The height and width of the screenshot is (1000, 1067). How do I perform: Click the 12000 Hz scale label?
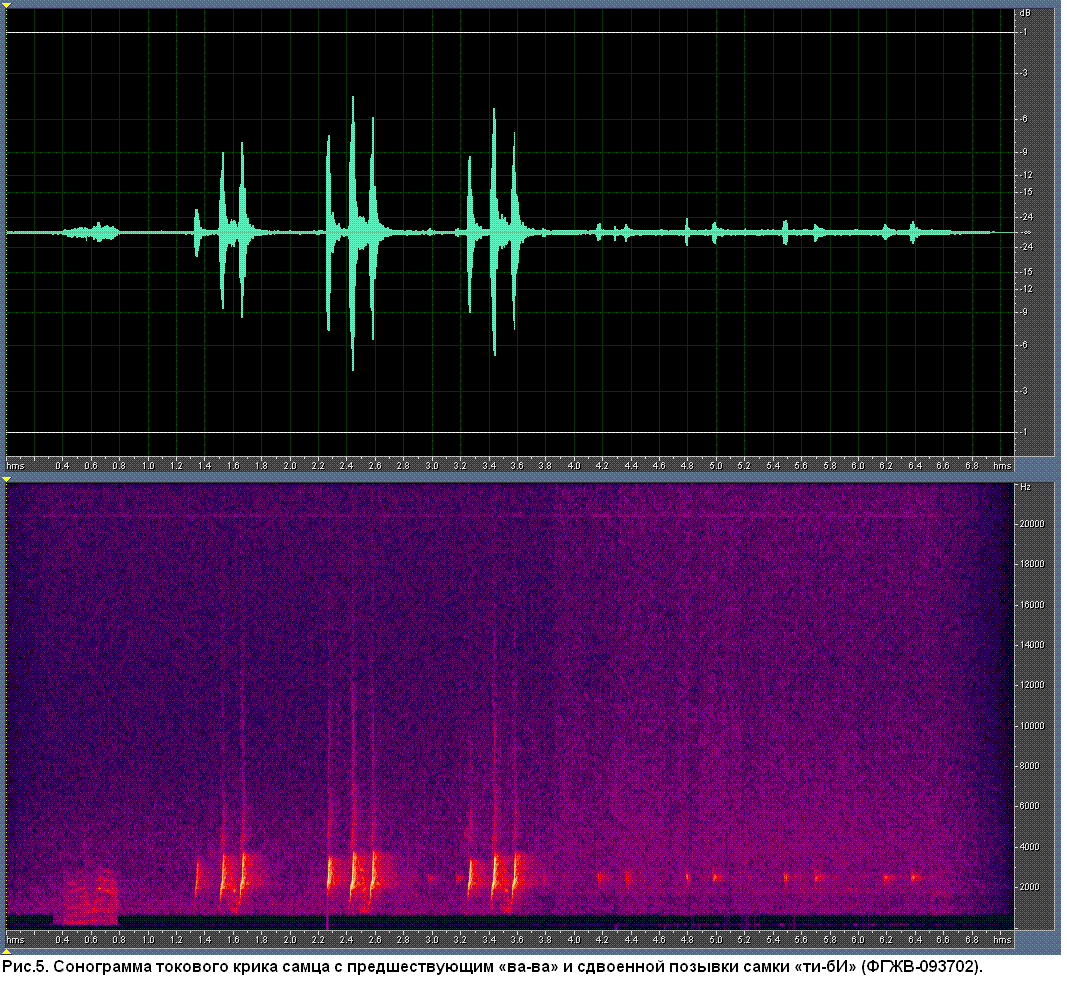pos(1032,685)
